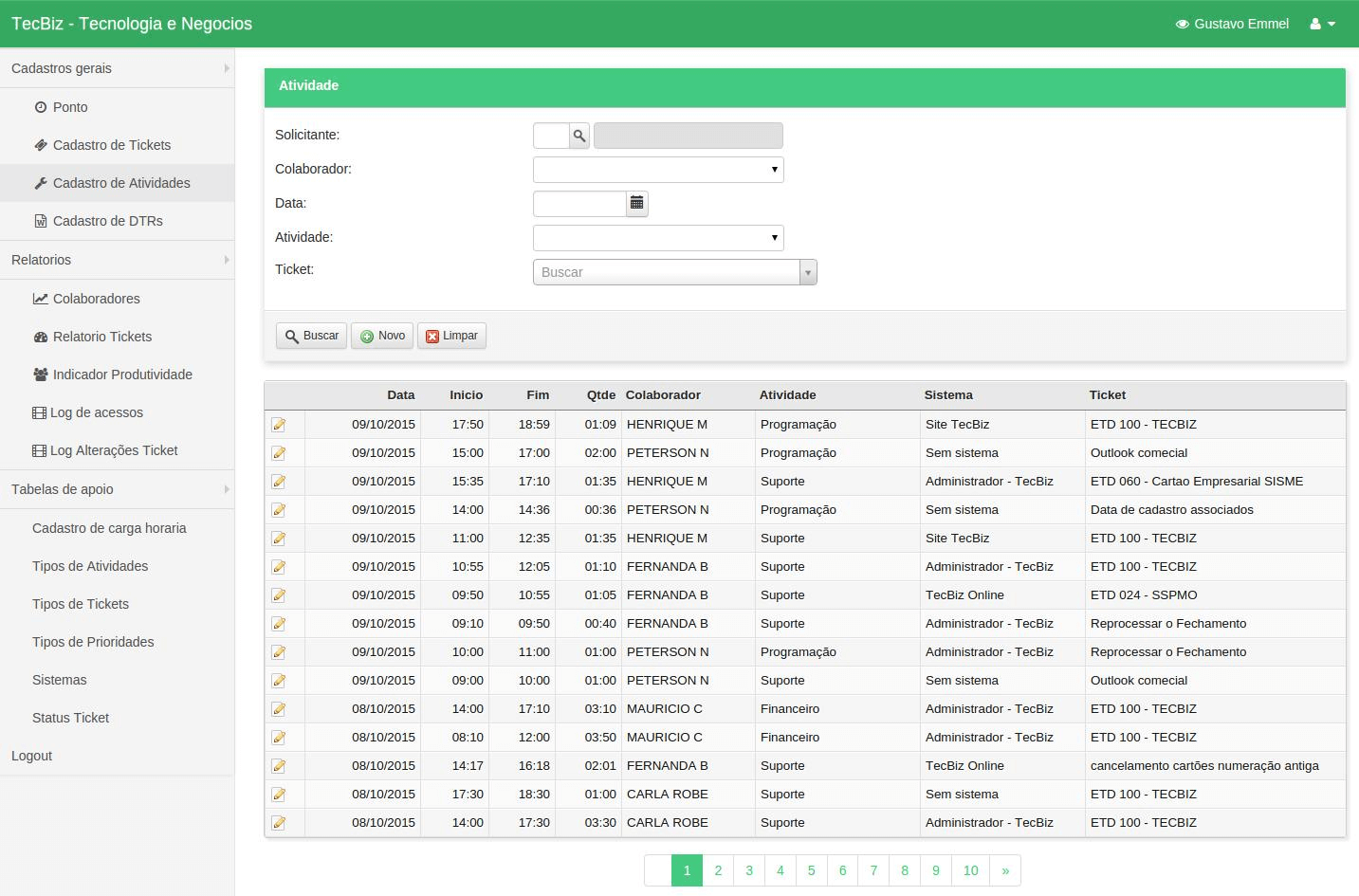
Task: Edit the MAURICIO C 08:10 row
Action: click(279, 738)
